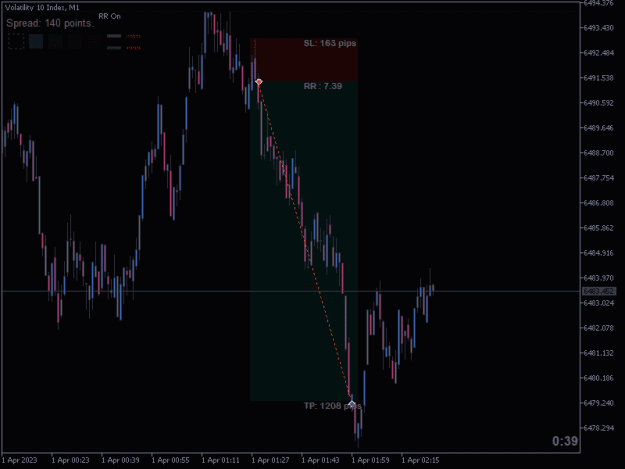Select the red dotted rectangle tool

point(94,41)
